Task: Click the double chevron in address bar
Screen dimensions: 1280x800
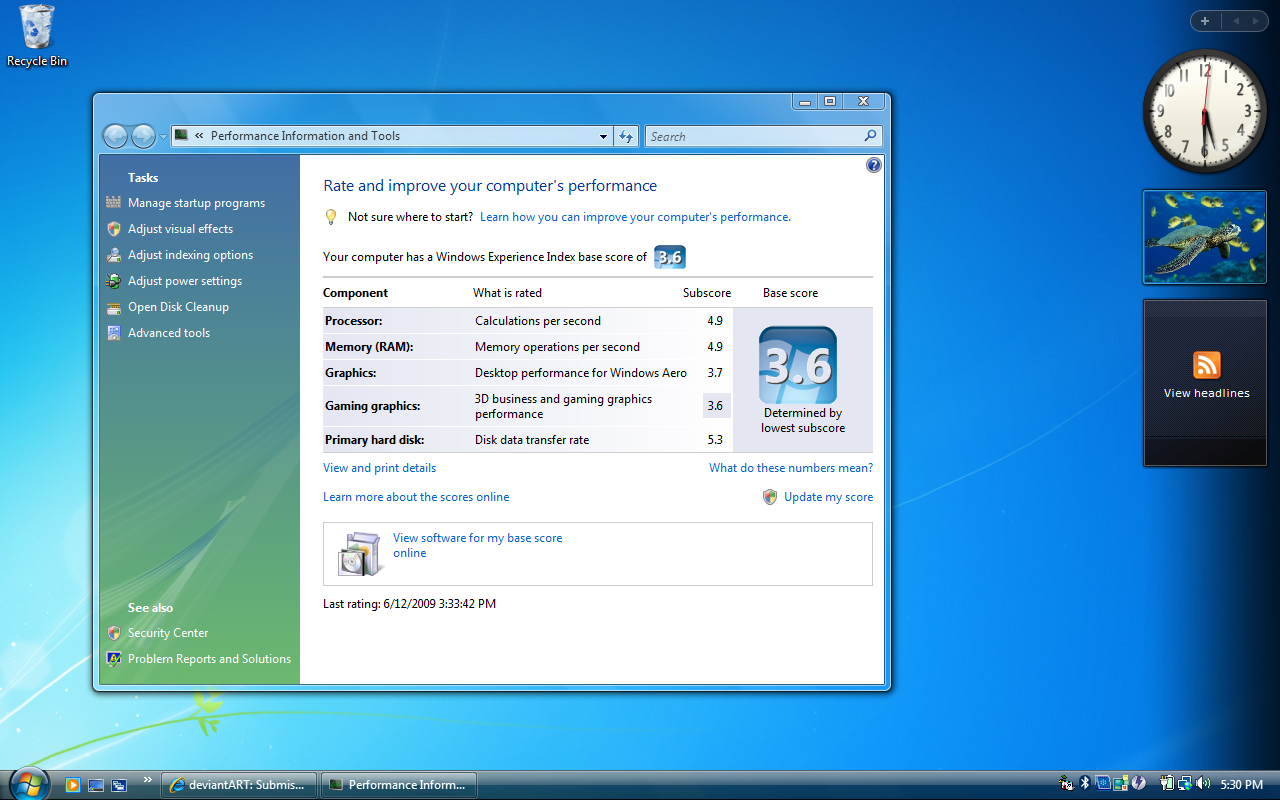Action: (x=200, y=136)
